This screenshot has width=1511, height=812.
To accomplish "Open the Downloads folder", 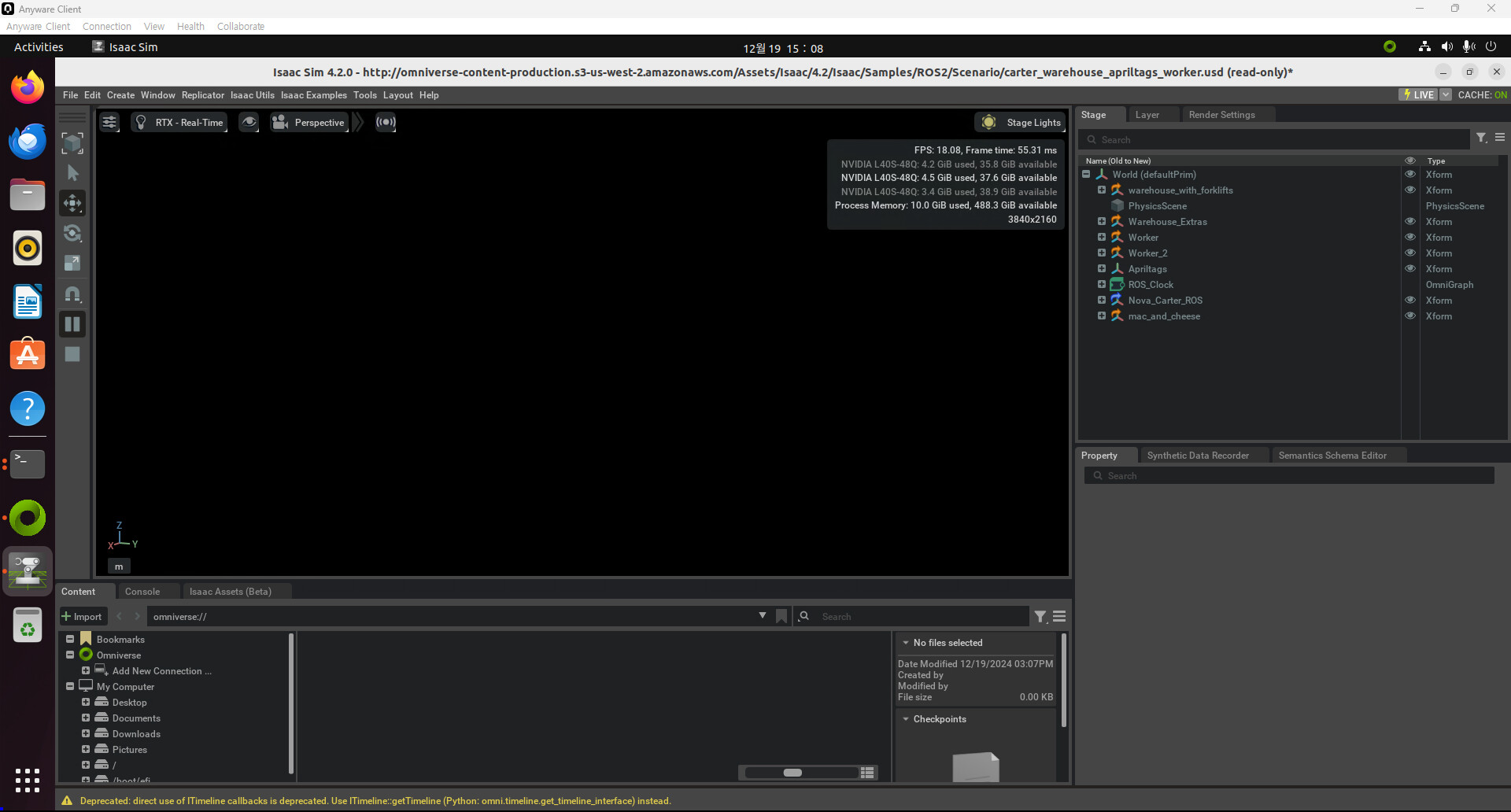I will (x=136, y=734).
